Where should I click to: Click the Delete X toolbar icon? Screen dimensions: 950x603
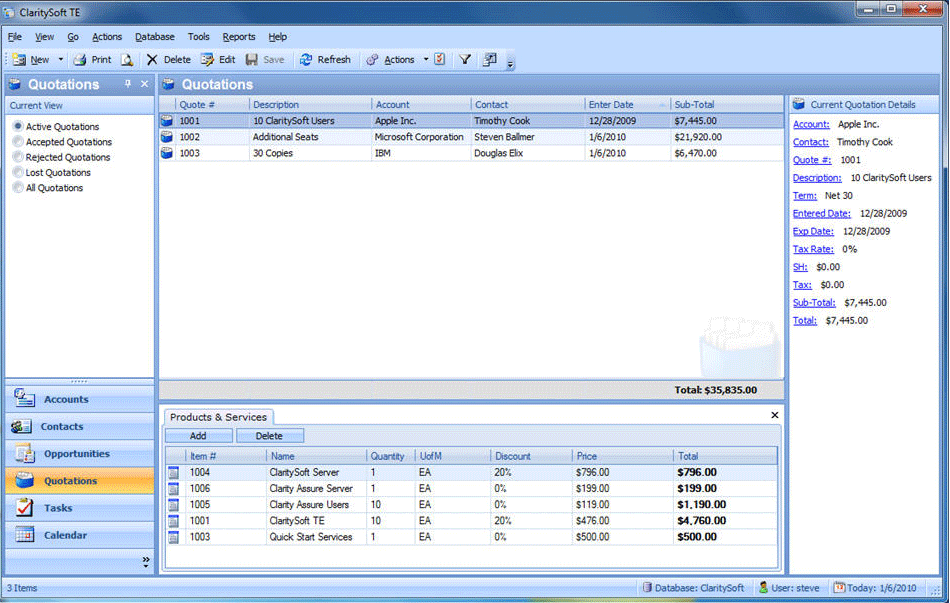pyautogui.click(x=152, y=59)
